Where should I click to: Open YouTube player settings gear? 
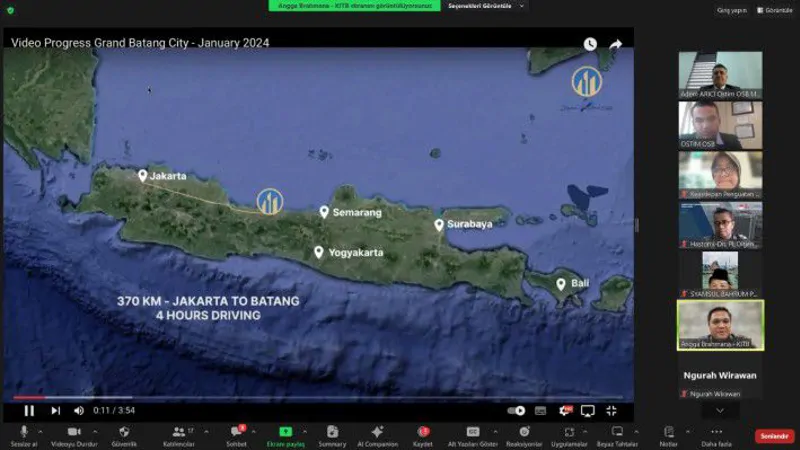point(565,410)
